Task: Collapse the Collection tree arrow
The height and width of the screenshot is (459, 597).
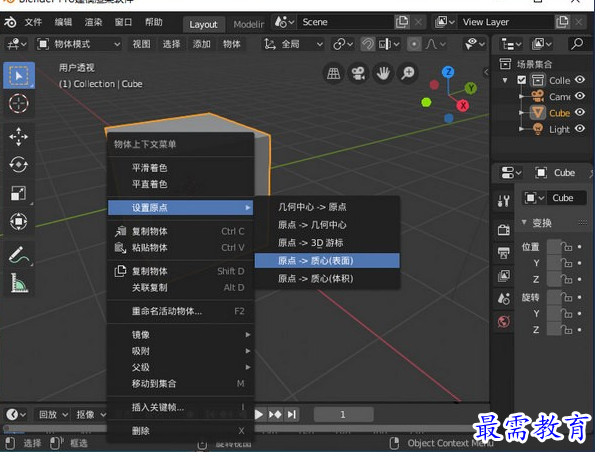Action: pos(505,80)
